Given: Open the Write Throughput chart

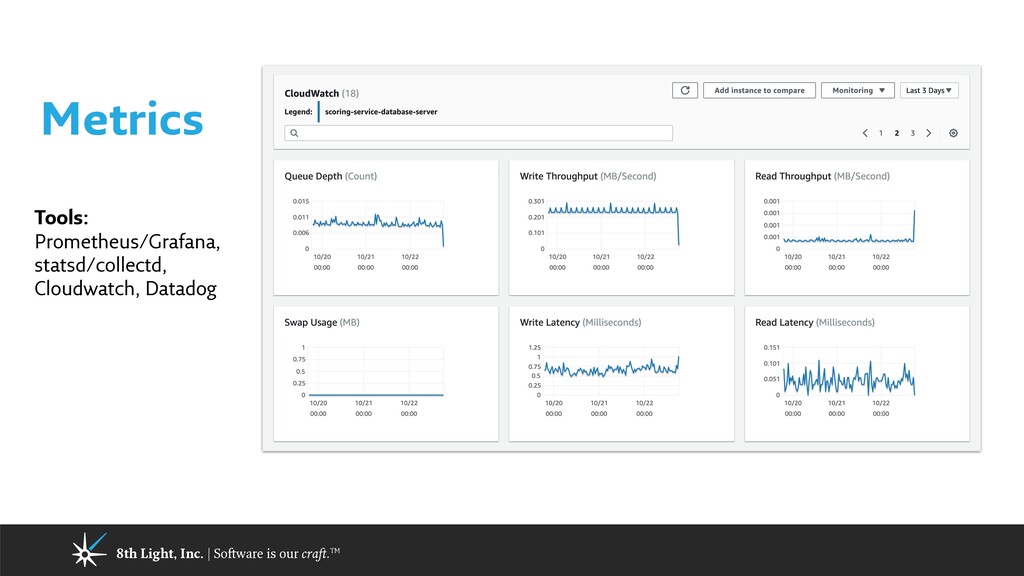Looking at the screenshot, I should [x=621, y=227].
